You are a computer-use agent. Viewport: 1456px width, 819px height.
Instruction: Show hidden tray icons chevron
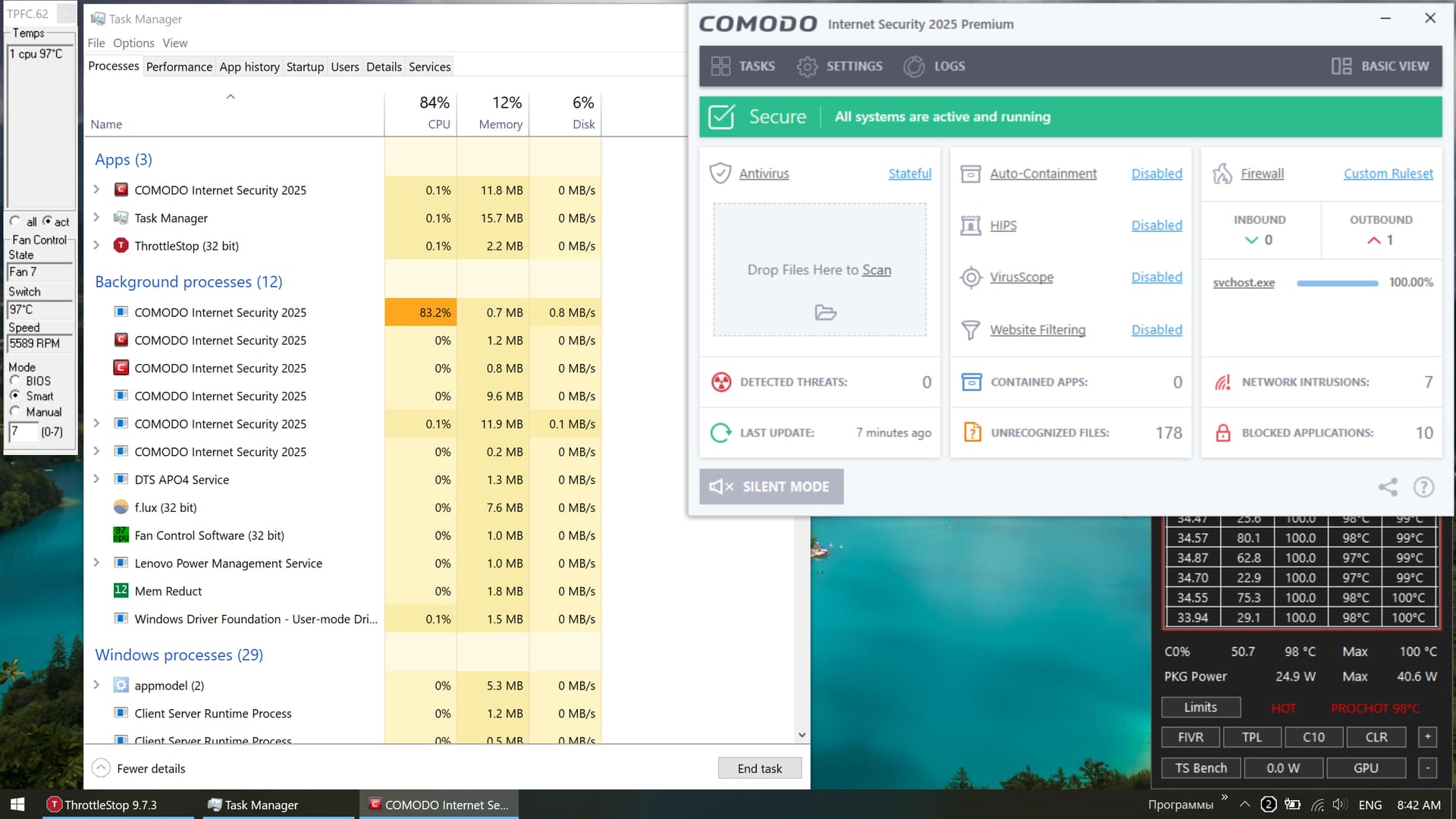point(1244,805)
